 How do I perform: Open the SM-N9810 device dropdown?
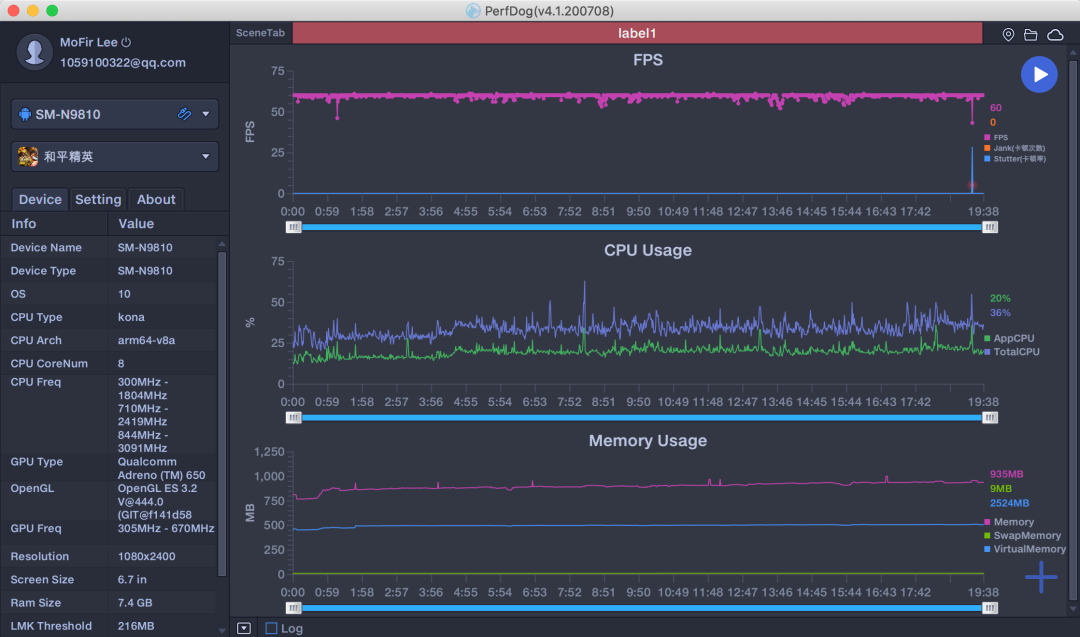click(205, 114)
